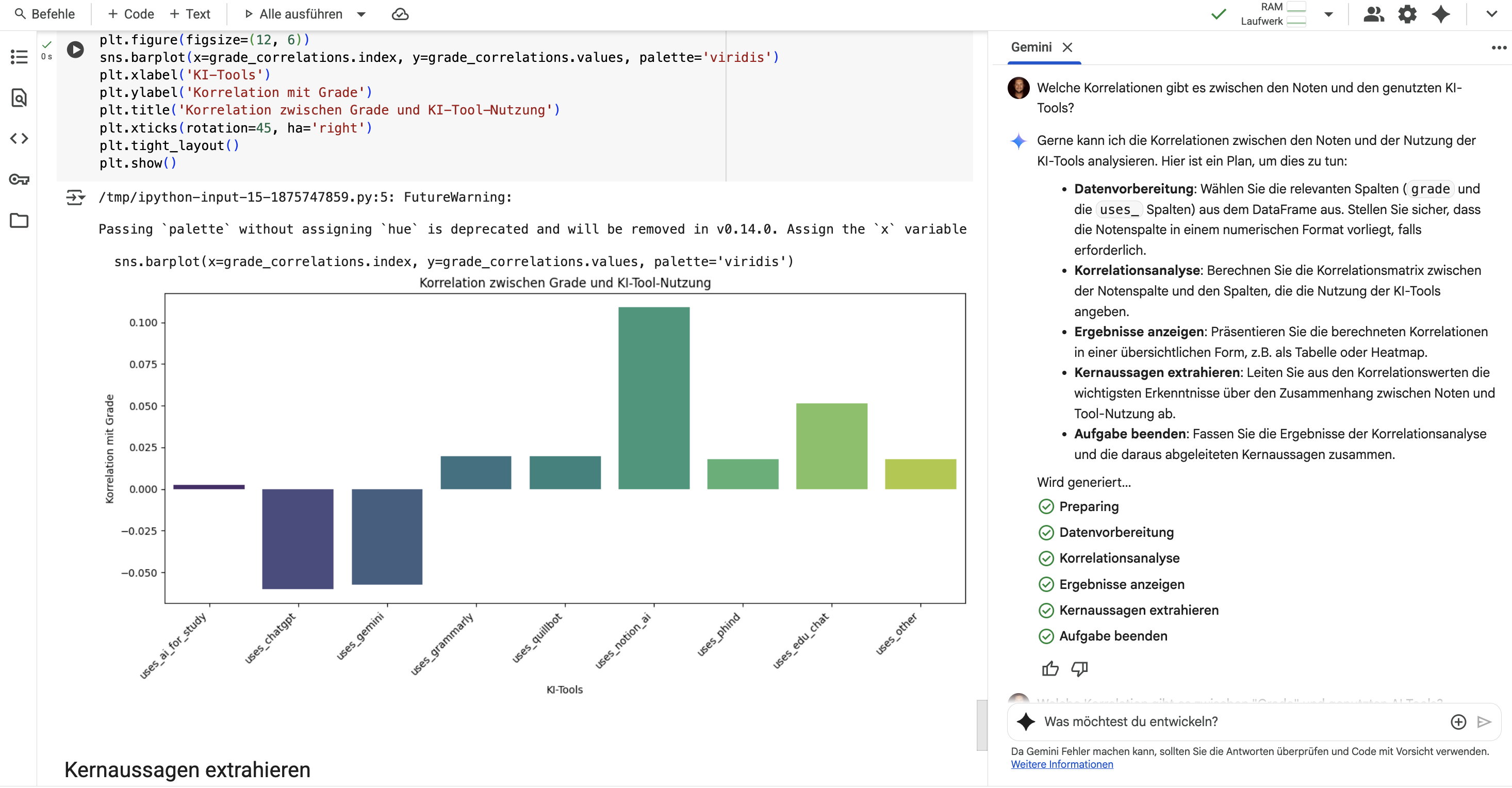Image resolution: width=1512 pixels, height=788 pixels.
Task: Click the Was möchtest du entwickeln input field
Action: click(x=1232, y=721)
